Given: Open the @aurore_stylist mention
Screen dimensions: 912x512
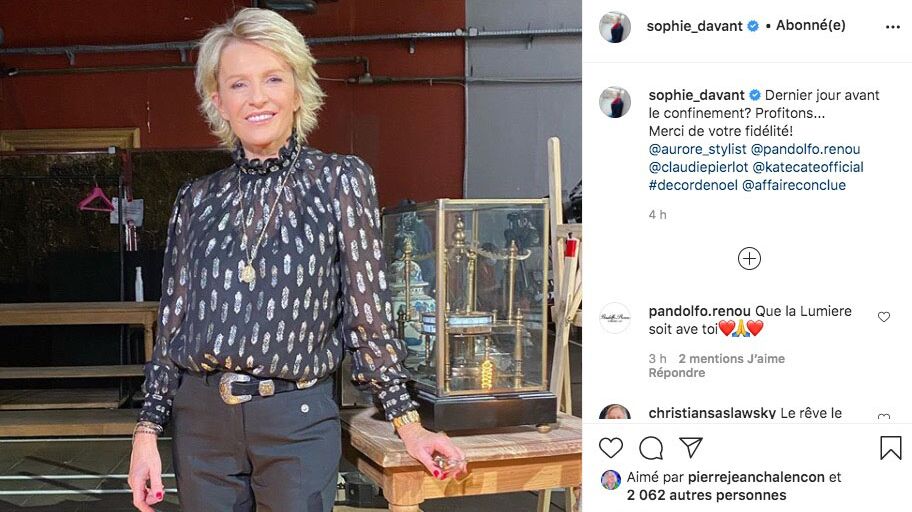Looking at the screenshot, I should point(697,149).
